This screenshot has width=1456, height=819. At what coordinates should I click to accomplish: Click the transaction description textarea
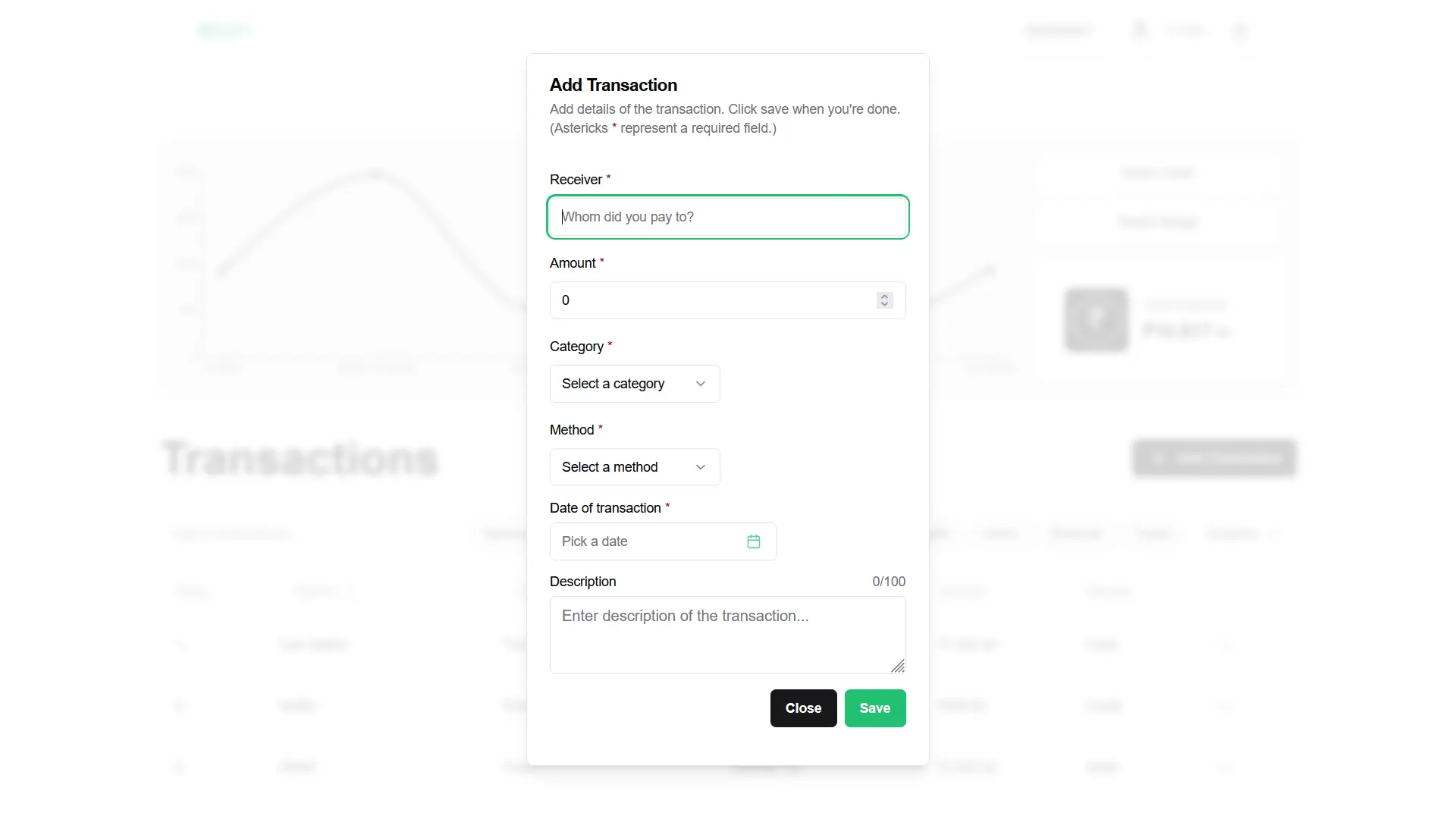pyautogui.click(x=727, y=635)
